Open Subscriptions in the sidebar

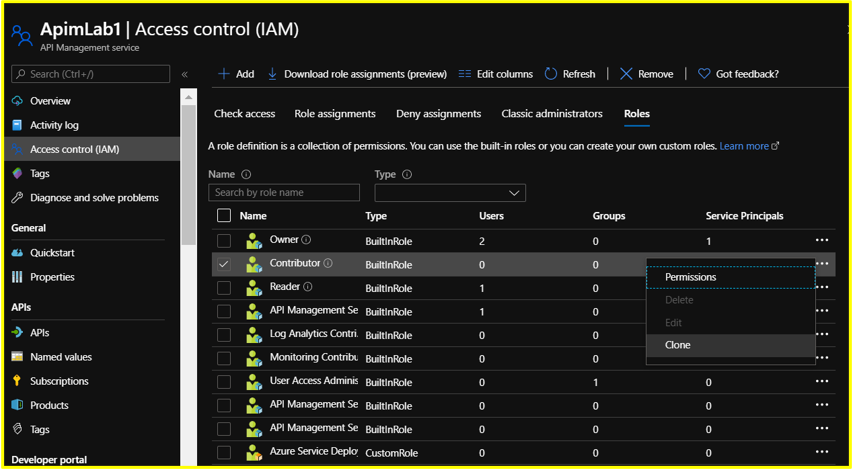[x=59, y=381]
